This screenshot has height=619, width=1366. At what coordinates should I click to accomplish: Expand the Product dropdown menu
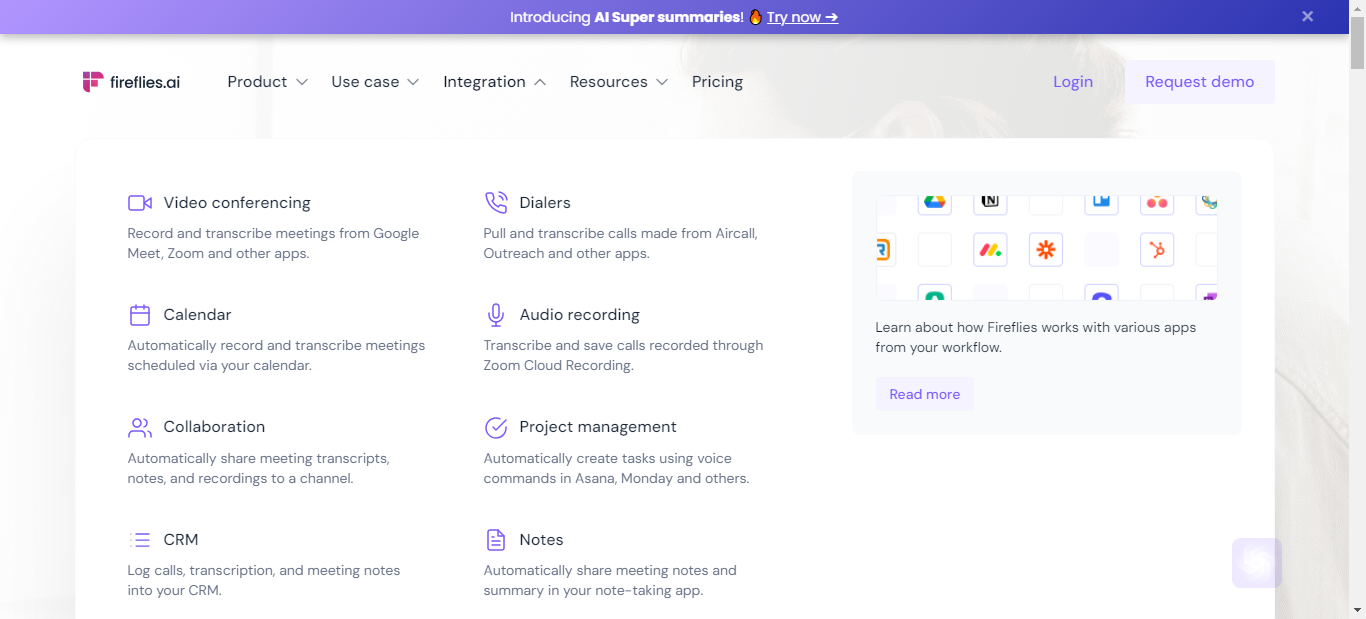pyautogui.click(x=267, y=82)
